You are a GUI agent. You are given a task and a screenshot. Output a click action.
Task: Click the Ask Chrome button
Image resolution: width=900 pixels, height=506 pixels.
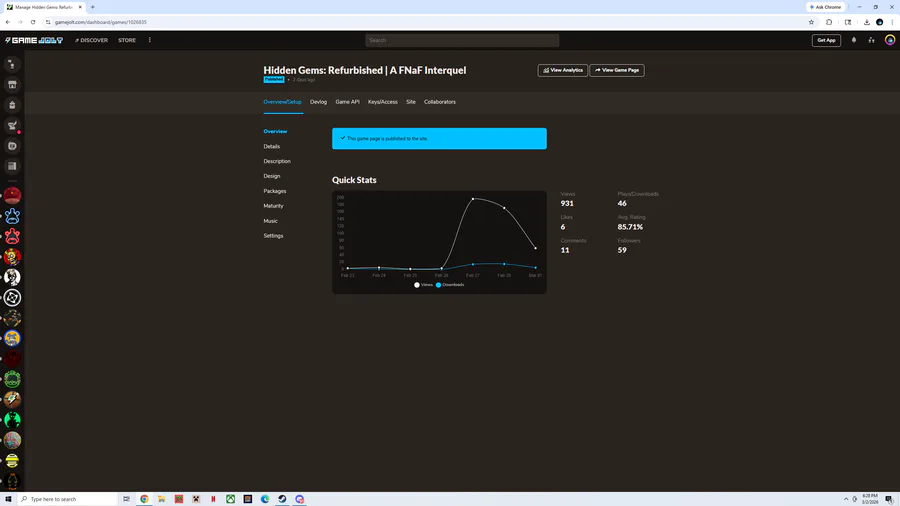tap(825, 7)
